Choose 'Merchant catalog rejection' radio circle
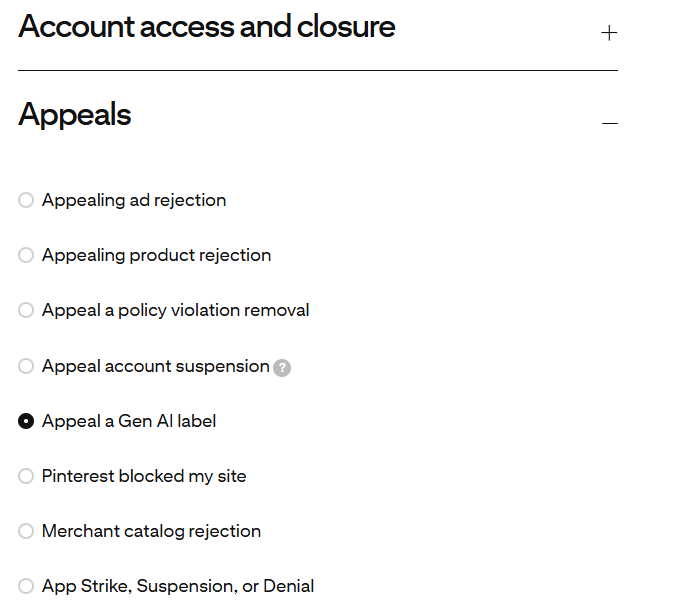 click(26, 532)
